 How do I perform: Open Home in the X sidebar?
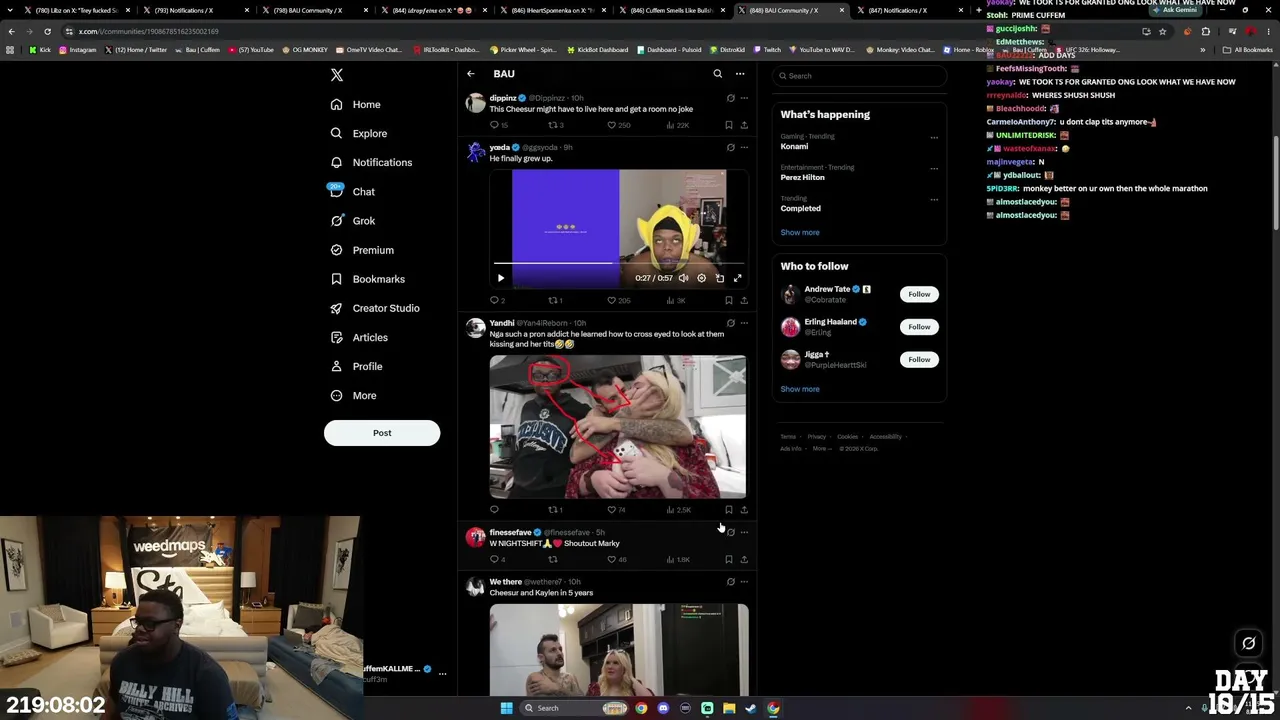coord(356,104)
